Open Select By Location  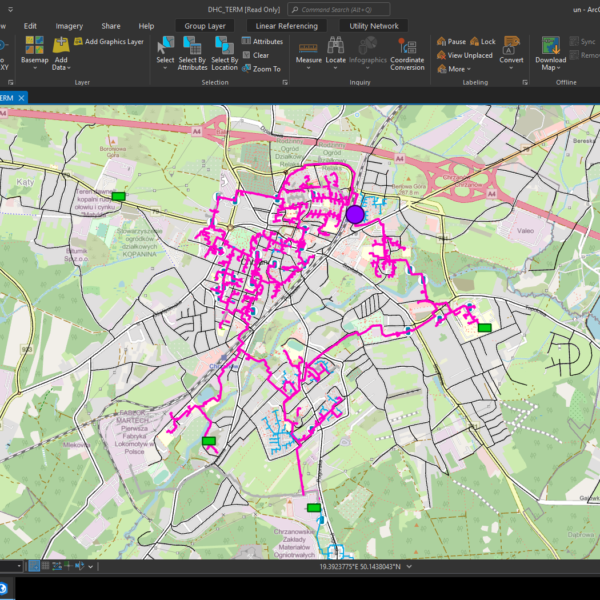225,50
